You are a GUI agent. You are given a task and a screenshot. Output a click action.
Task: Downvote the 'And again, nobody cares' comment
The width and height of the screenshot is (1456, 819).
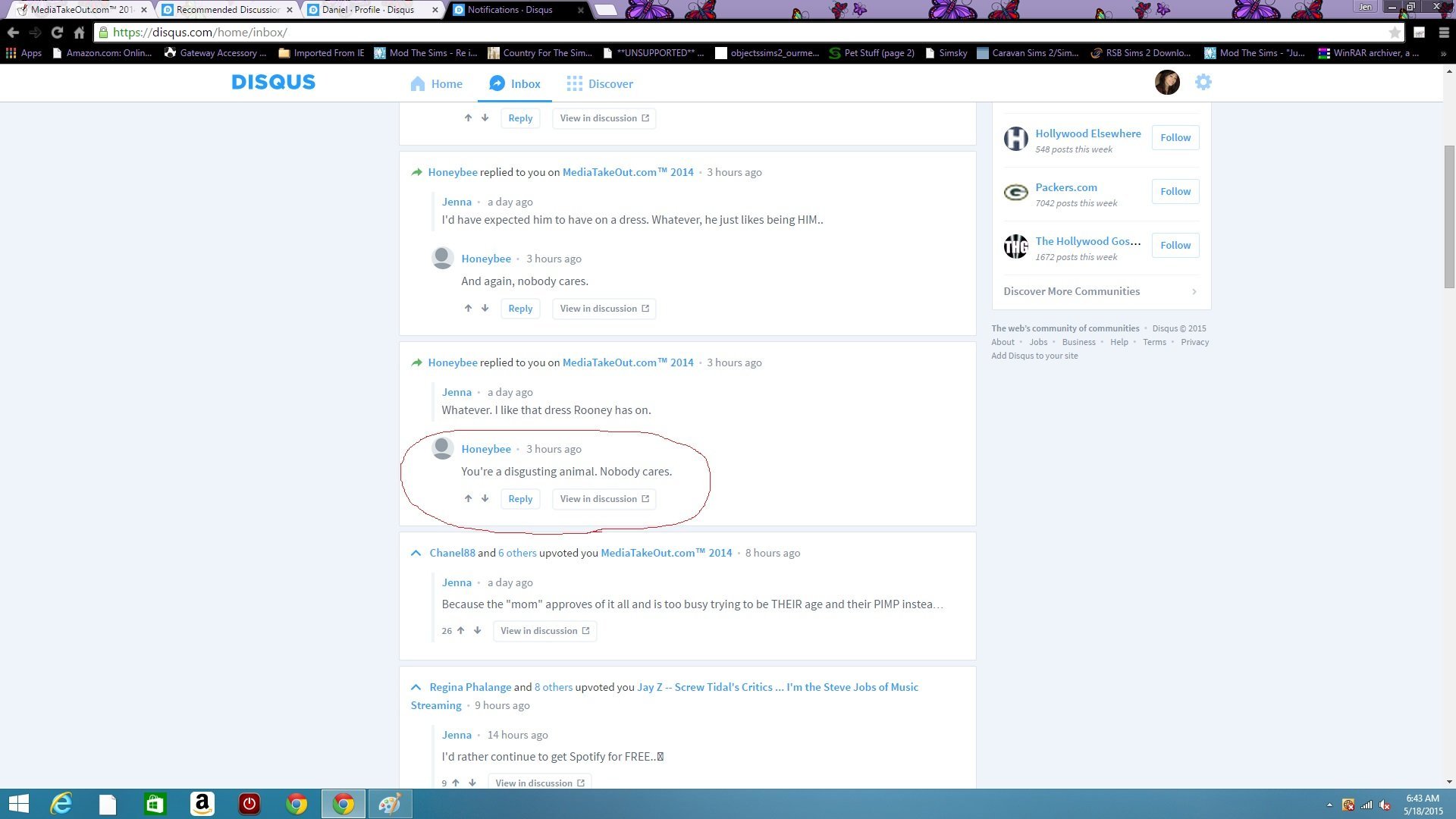(x=485, y=308)
